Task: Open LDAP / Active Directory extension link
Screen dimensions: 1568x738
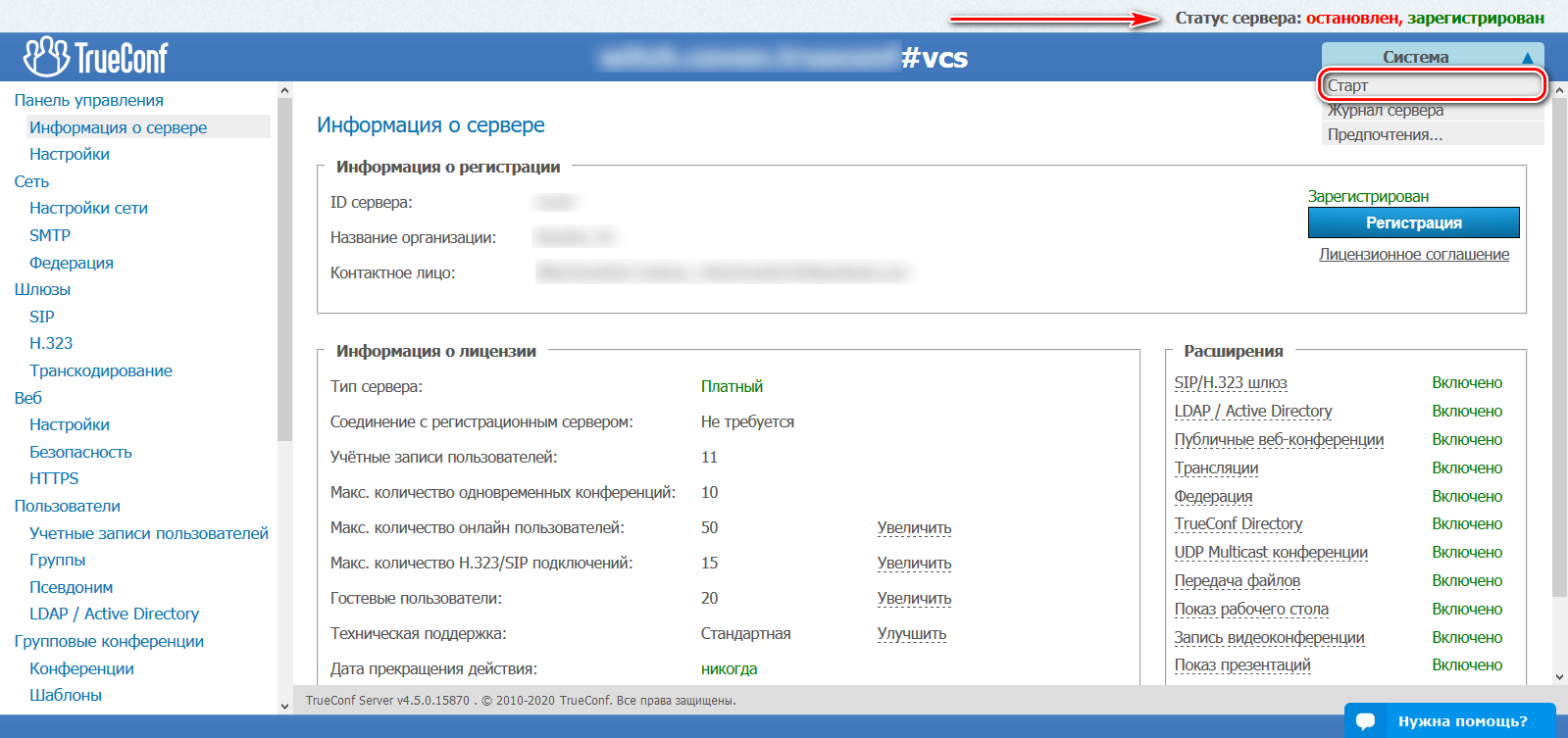Action: click(x=1253, y=411)
